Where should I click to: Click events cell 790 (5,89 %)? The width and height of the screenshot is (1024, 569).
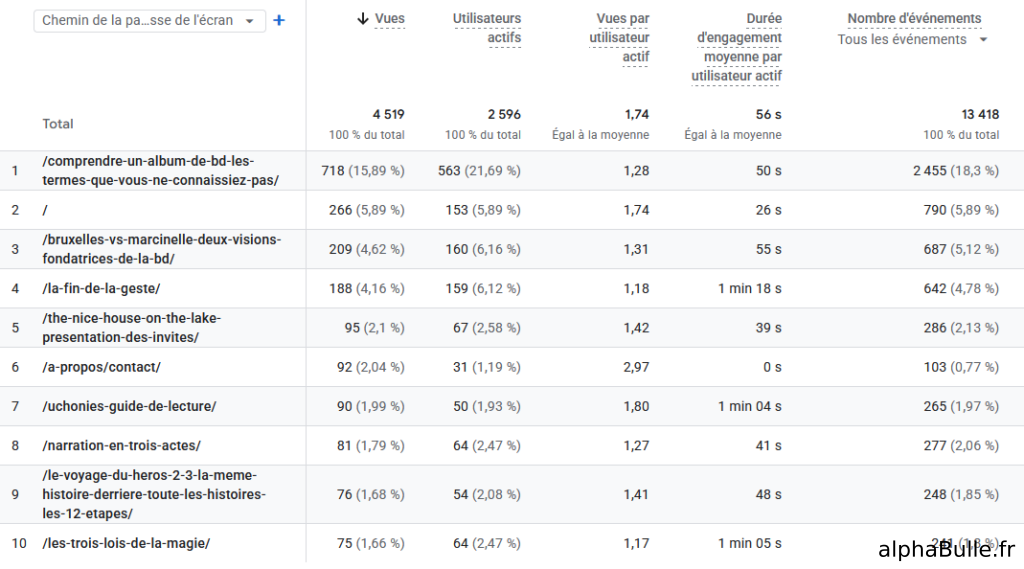[961, 210]
